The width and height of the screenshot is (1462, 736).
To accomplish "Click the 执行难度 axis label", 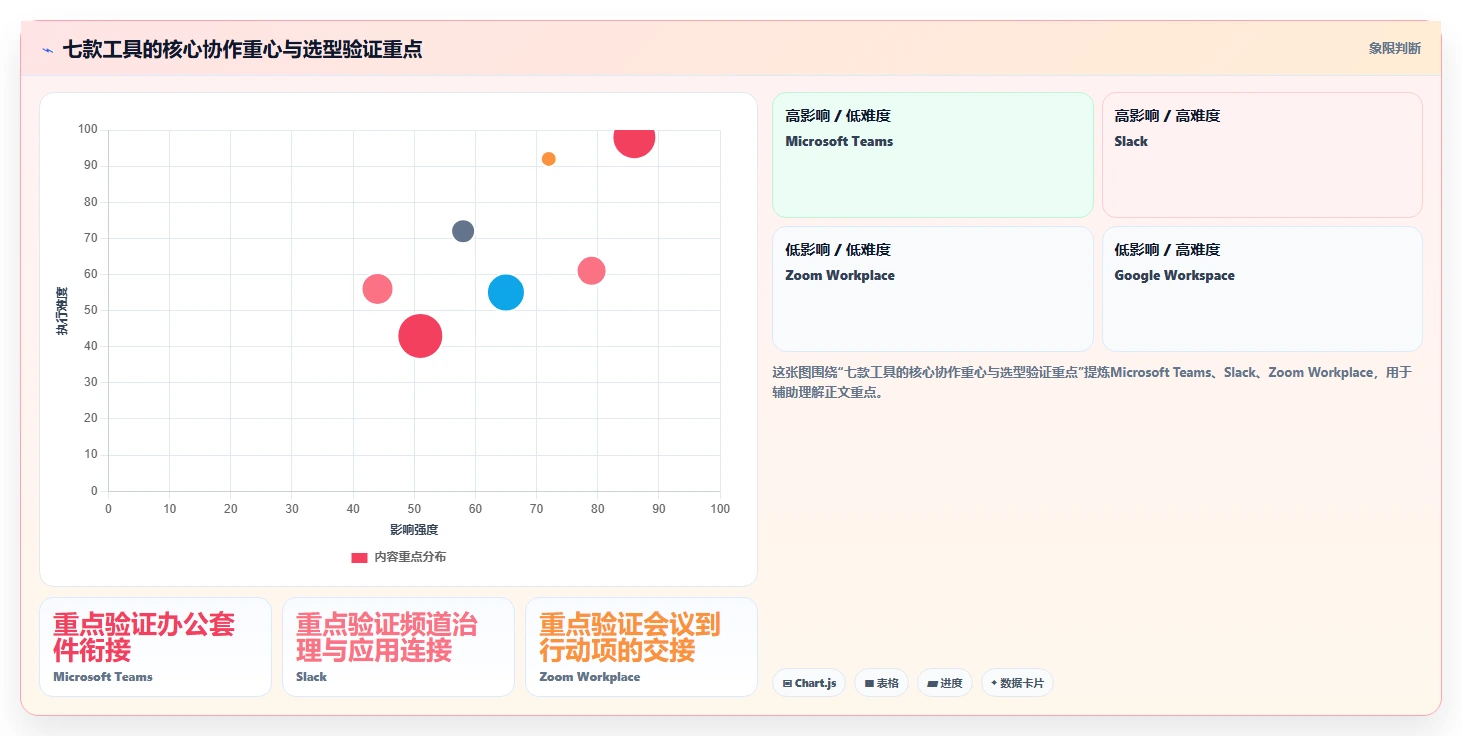I will [62, 311].
